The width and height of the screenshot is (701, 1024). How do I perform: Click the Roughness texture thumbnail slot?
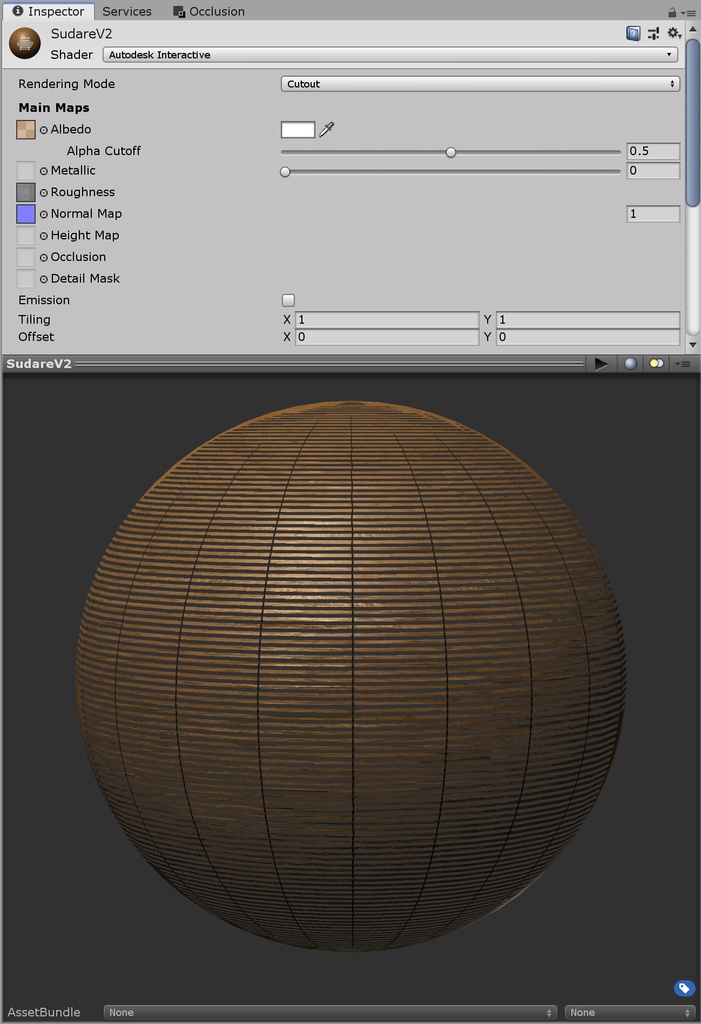point(26,192)
